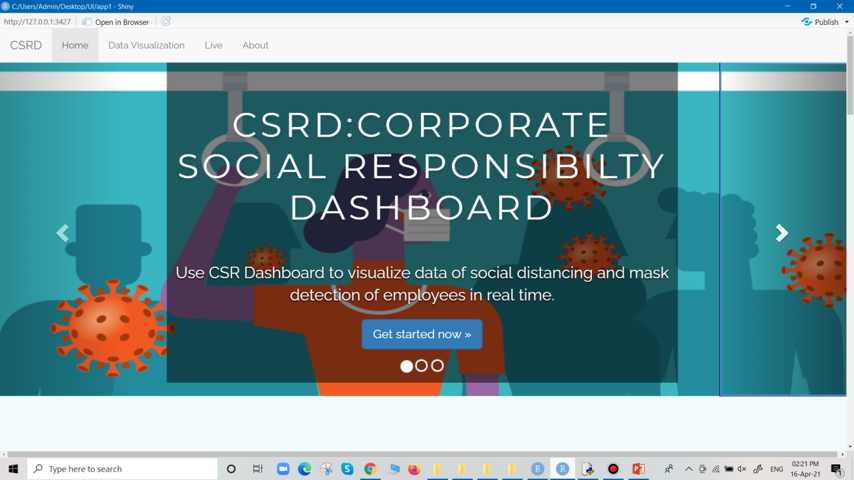Open the taskbar clock and date
Image resolution: width=854 pixels, height=480 pixels.
point(805,469)
